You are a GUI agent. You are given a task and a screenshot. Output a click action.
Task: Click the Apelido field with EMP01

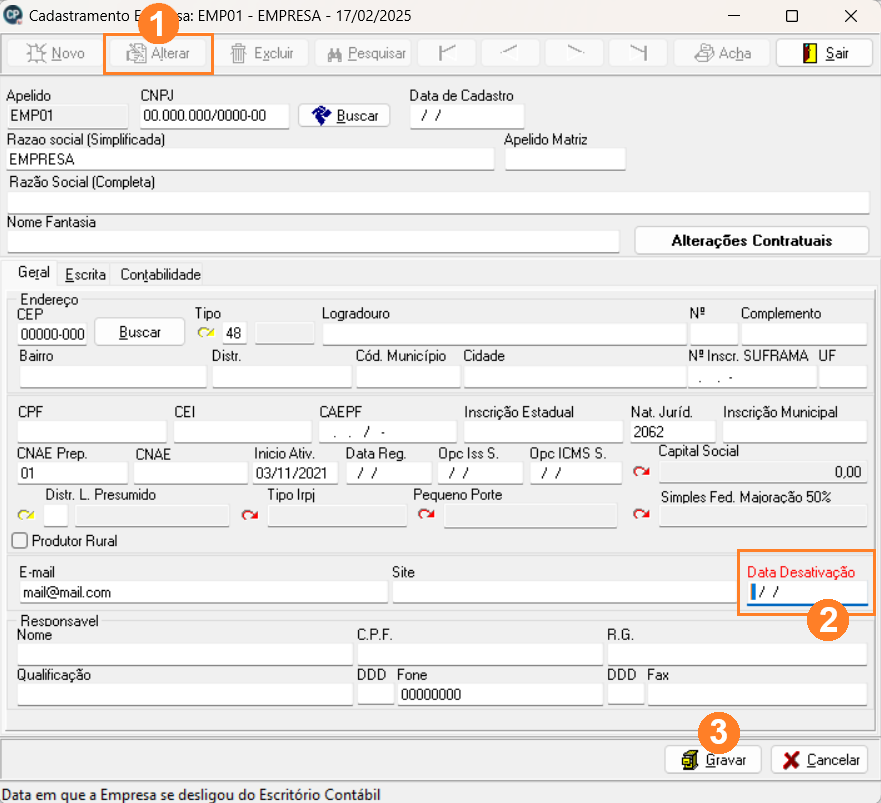point(67,116)
